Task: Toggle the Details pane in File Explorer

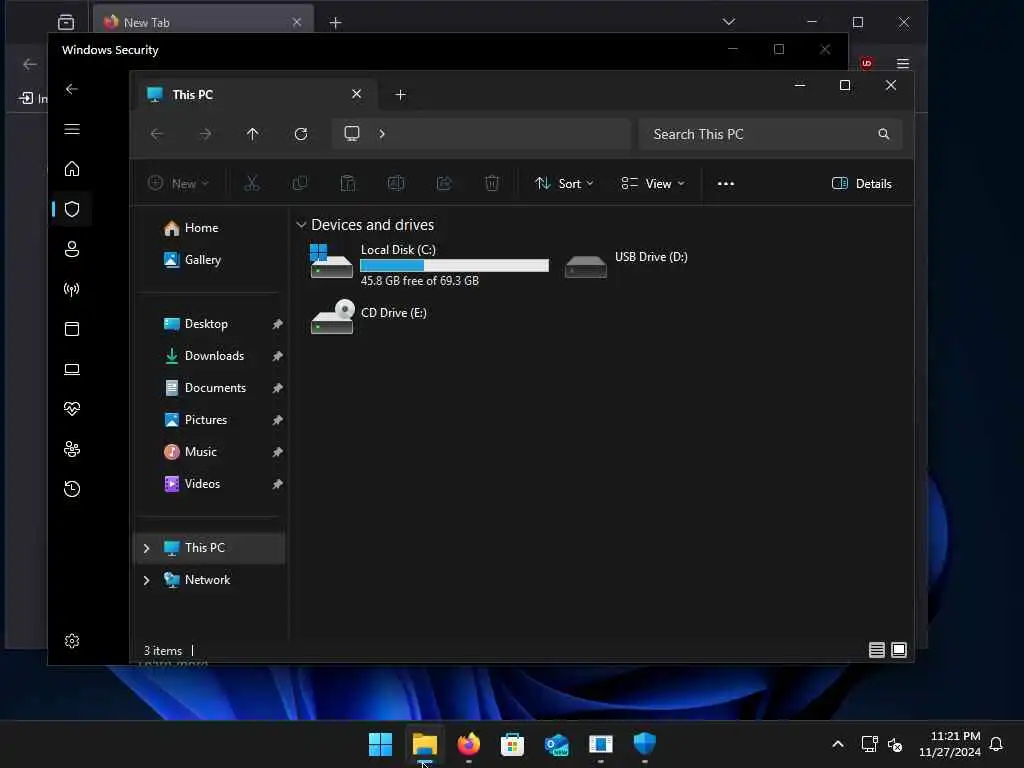Action: coord(861,184)
